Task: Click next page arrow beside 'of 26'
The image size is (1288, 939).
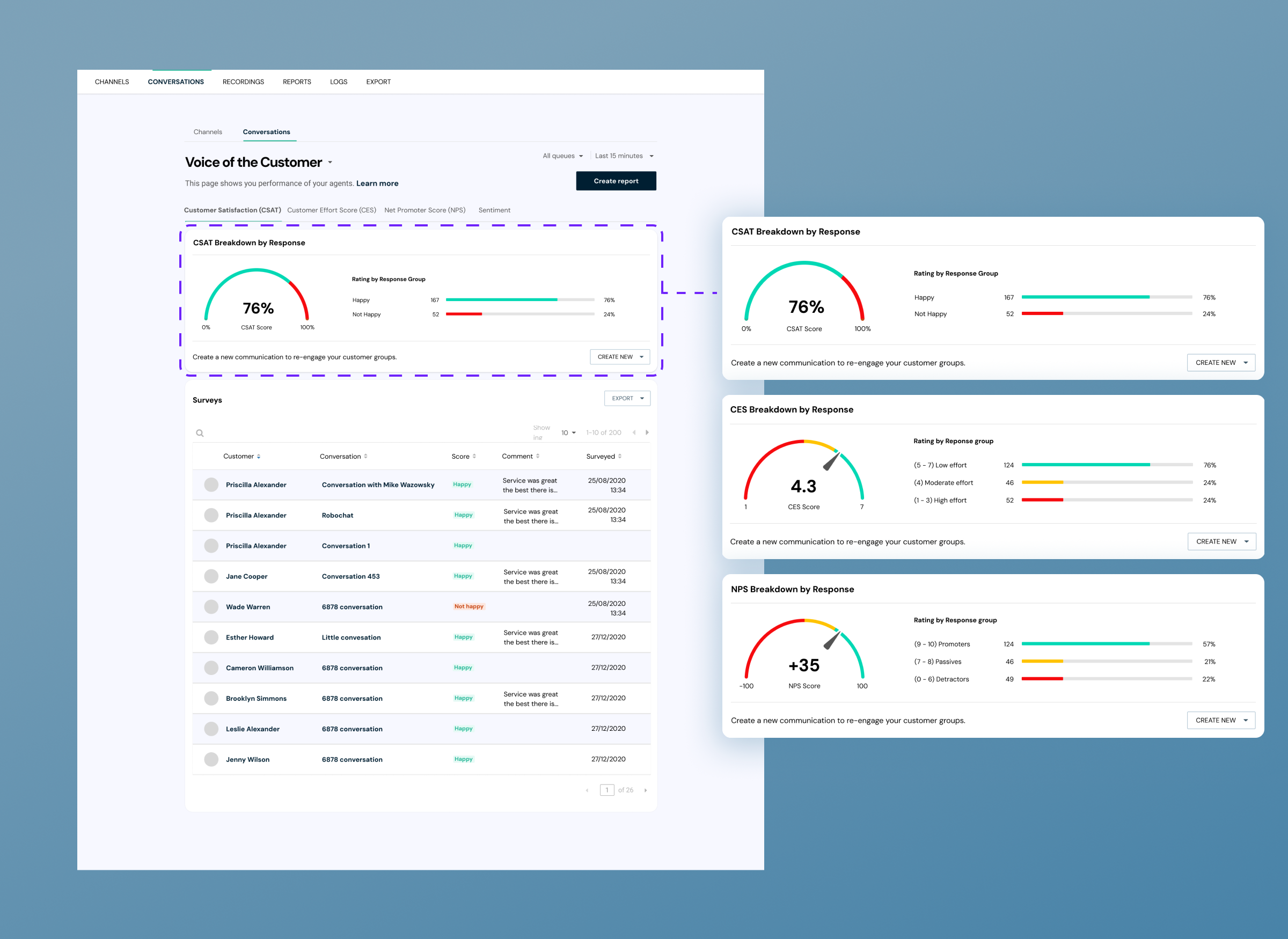Action: [x=645, y=790]
